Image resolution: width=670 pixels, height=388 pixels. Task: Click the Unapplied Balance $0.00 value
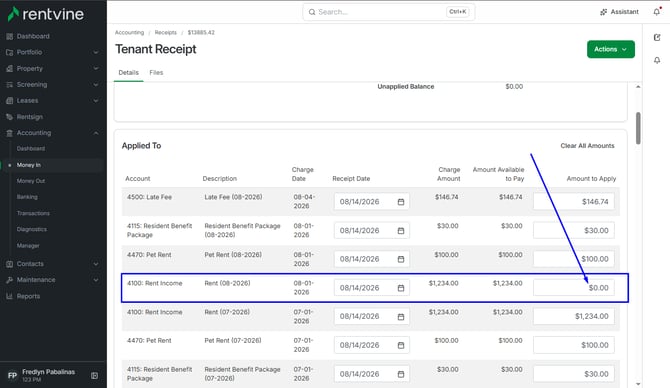pyautogui.click(x=514, y=86)
